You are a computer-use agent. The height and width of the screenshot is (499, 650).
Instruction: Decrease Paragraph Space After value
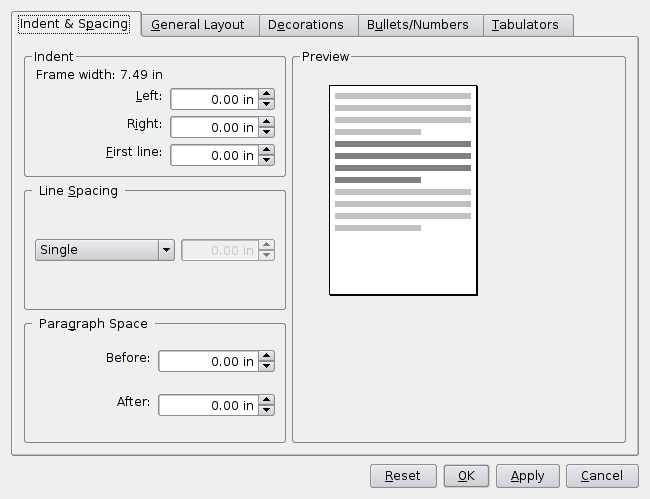pyautogui.click(x=266, y=410)
